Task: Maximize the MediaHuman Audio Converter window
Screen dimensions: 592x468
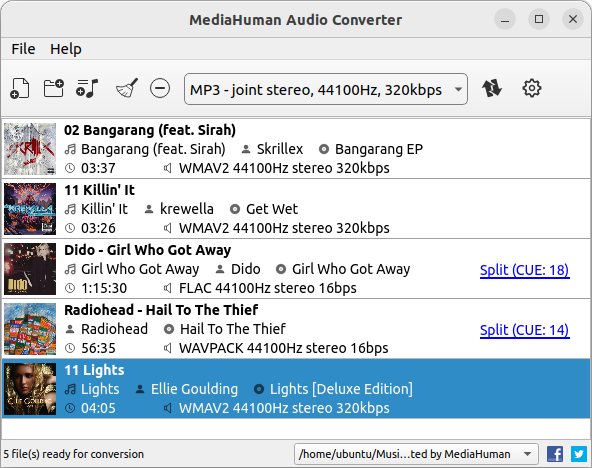Action: [x=539, y=19]
